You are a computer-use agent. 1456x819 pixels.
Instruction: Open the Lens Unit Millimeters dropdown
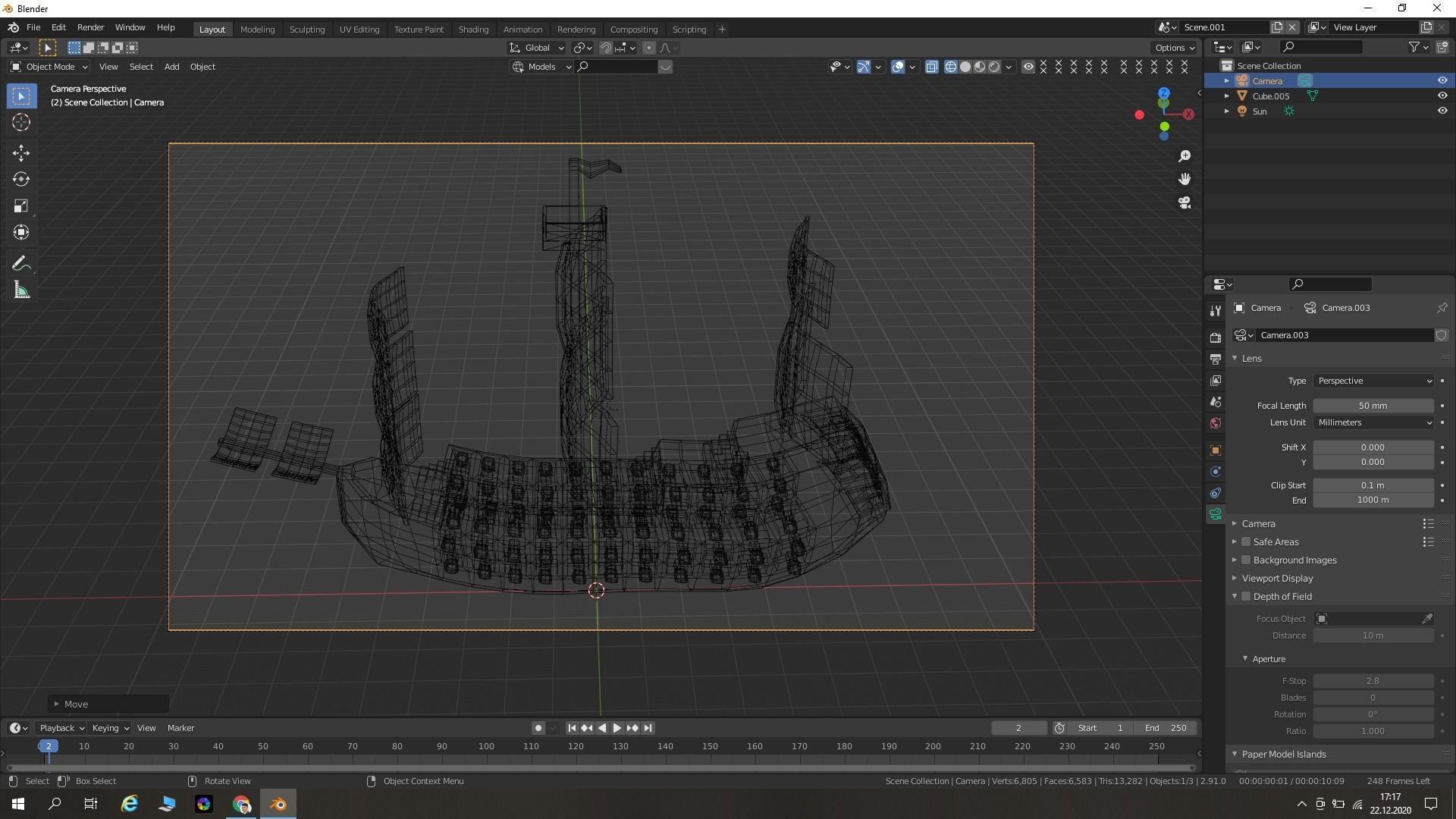(1373, 422)
